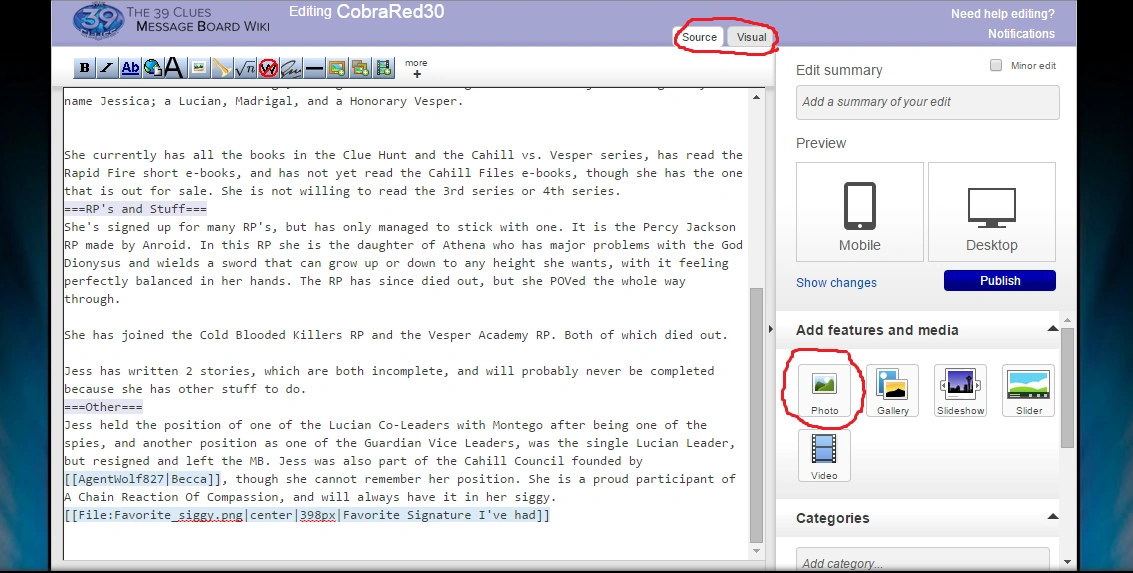Add a Gallery from features panel
The image size is (1133, 573).
893,390
